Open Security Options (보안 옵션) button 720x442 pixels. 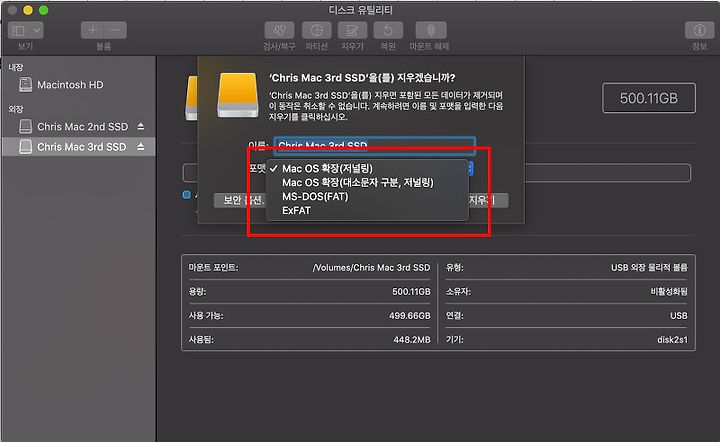click(241, 200)
